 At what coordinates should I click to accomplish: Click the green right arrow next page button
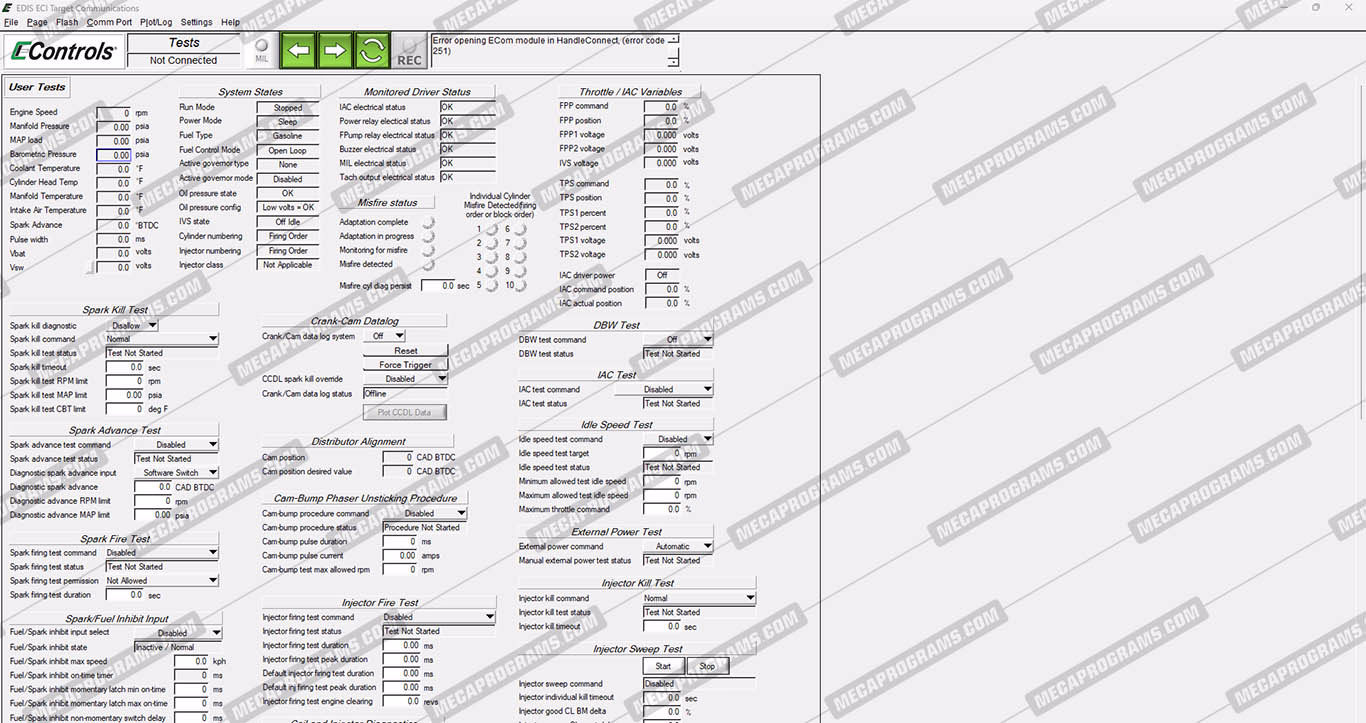(335, 50)
